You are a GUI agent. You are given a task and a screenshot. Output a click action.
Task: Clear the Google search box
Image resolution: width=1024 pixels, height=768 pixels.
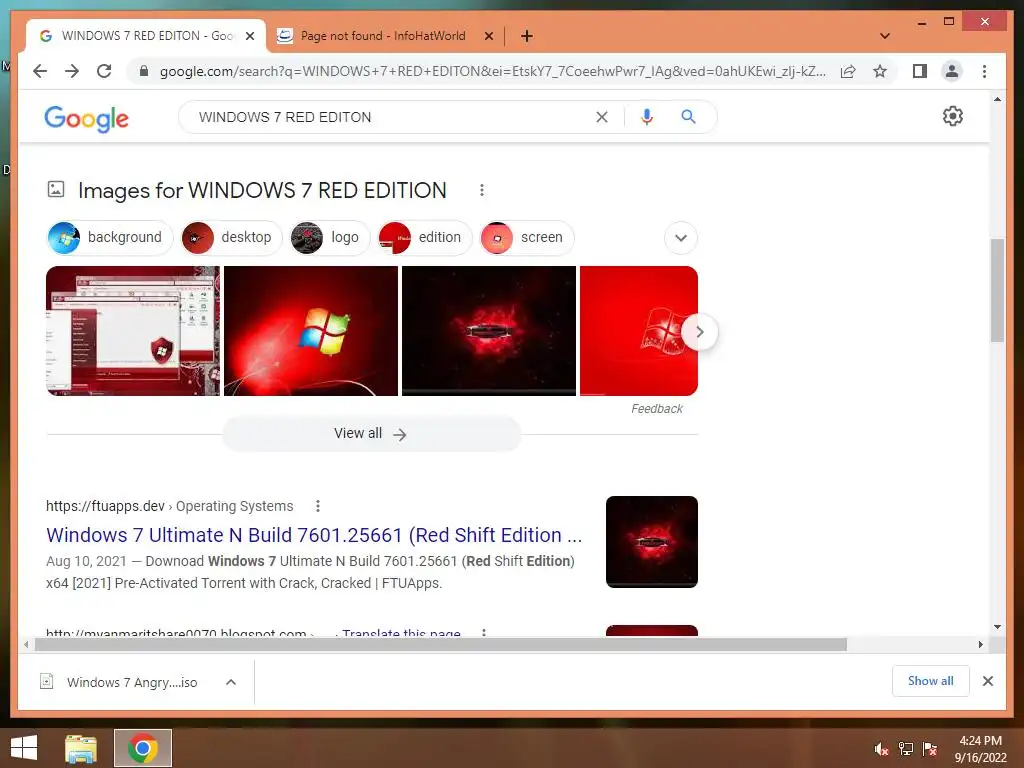click(x=601, y=117)
